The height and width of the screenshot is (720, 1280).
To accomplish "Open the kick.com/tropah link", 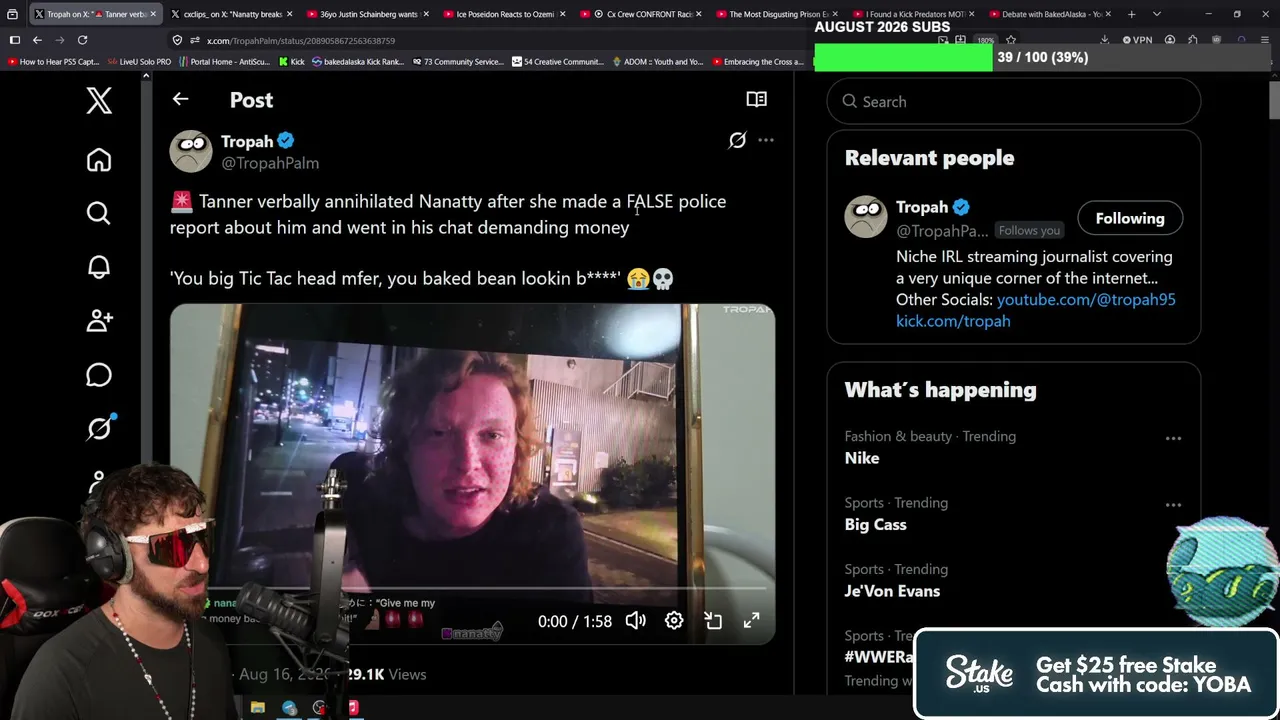I will (953, 321).
